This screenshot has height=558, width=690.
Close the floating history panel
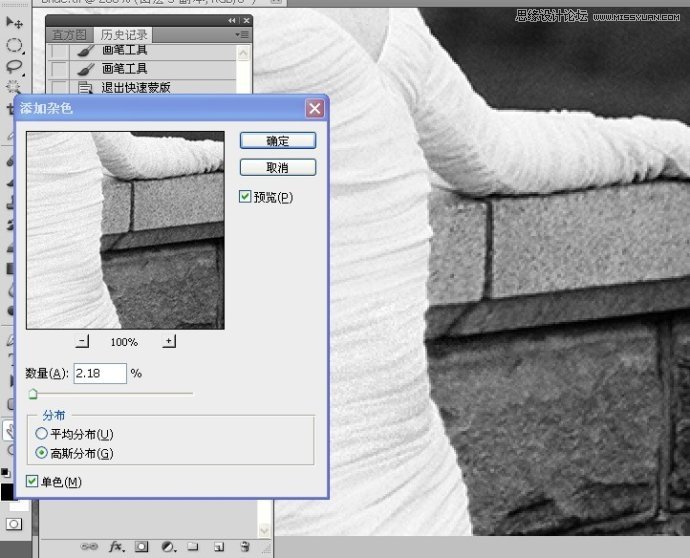tap(246, 21)
